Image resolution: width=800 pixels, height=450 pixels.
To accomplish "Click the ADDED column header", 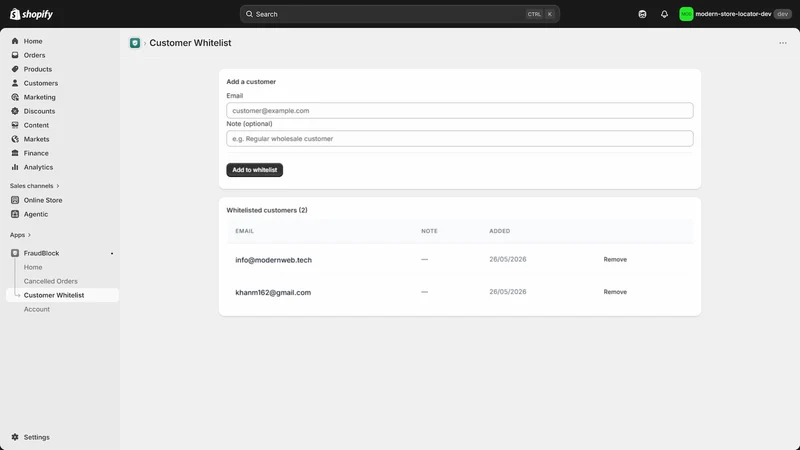I will pos(499,231).
